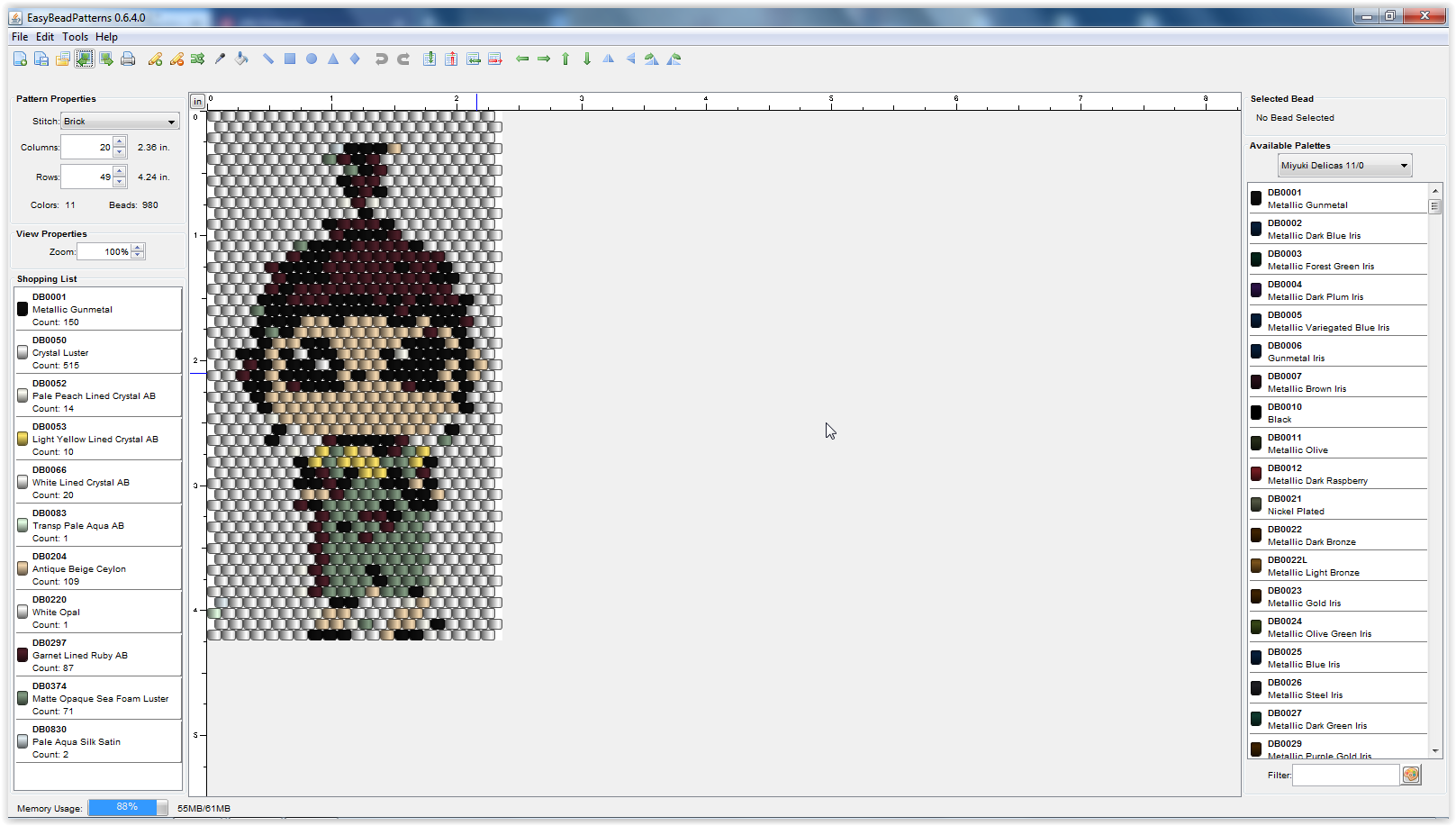Viewport: 1456px width, 826px height.
Task: Click the new pattern icon
Action: (20, 59)
